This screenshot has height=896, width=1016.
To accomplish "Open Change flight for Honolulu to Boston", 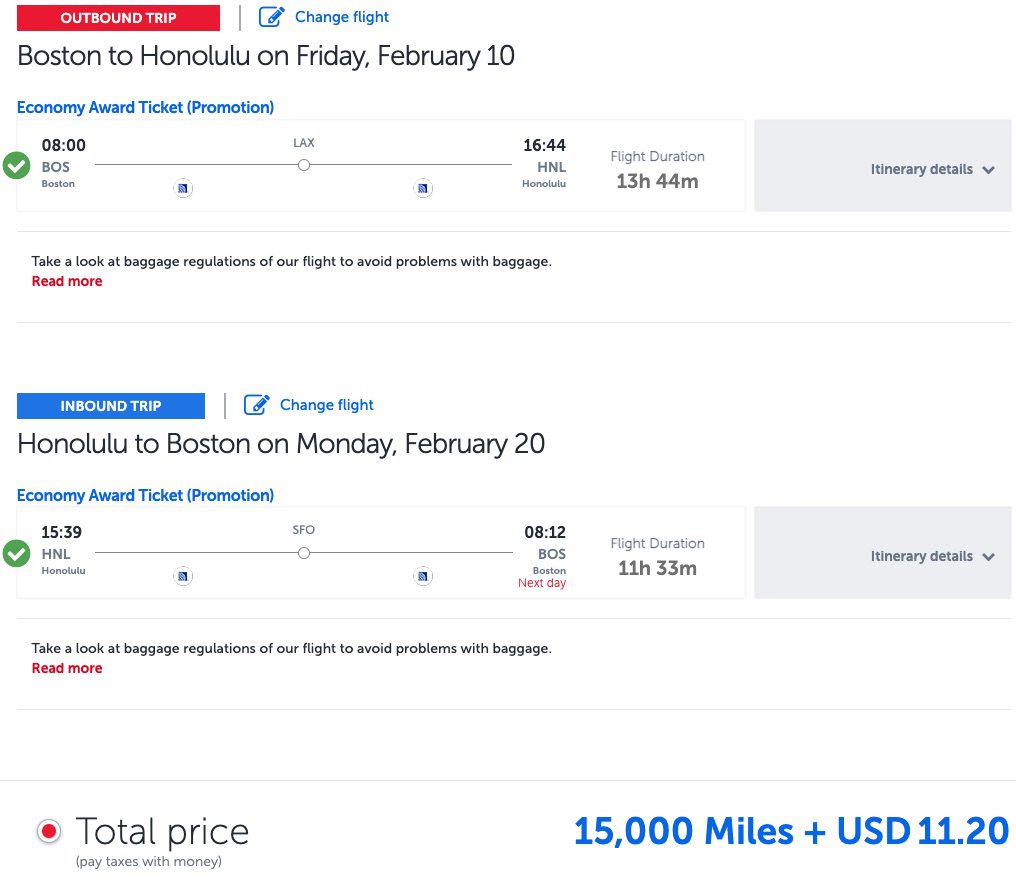I will tap(326, 404).
